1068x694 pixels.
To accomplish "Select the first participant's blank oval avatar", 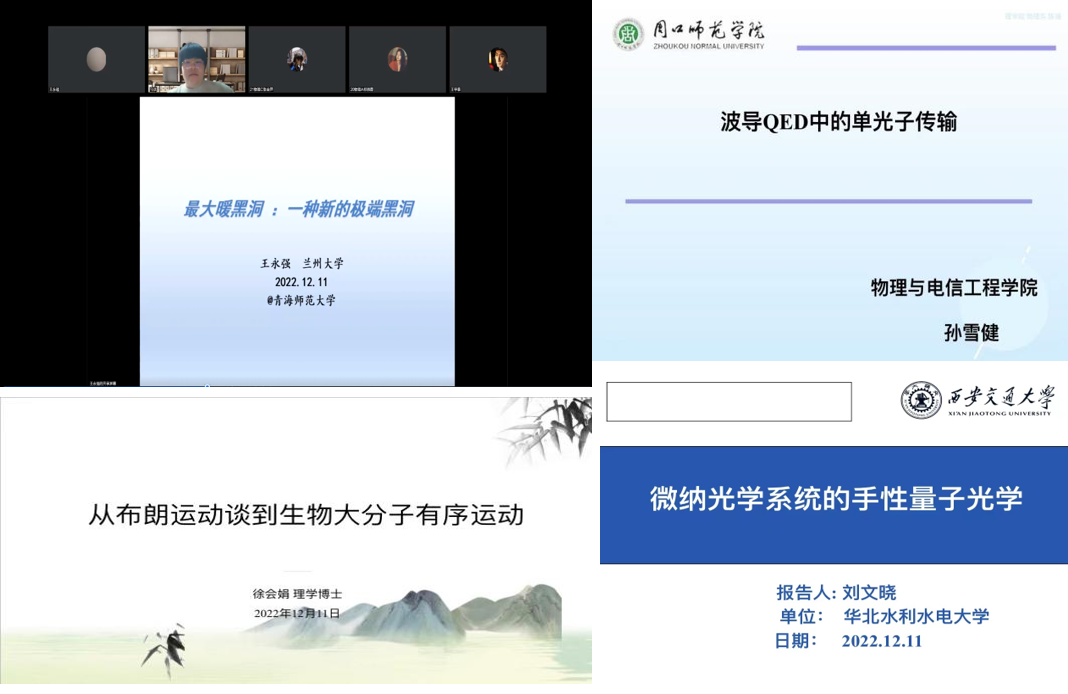I will (97, 59).
